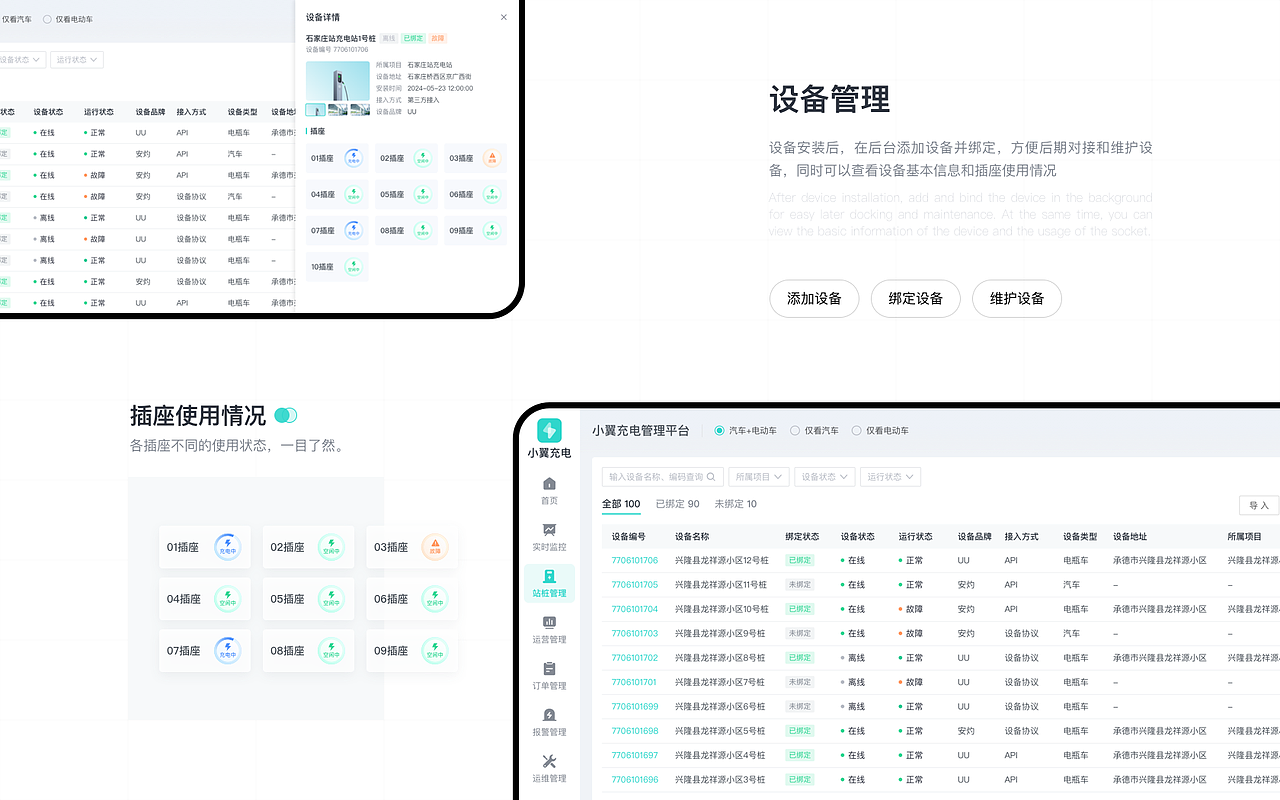Toggle the switch next to 插座使用情况
This screenshot has width=1280, height=800.
288,414
